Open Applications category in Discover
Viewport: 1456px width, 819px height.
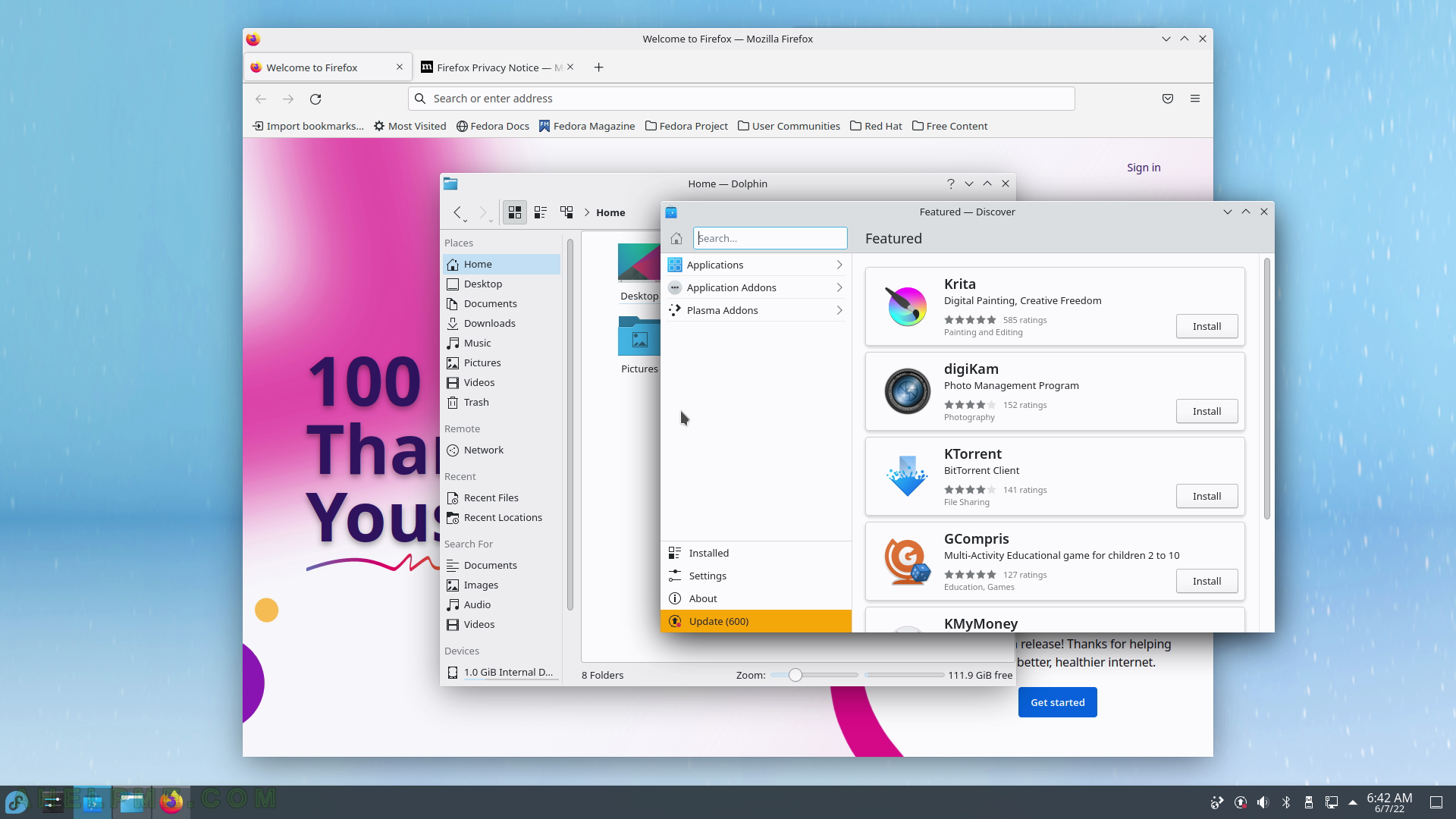tap(756, 265)
